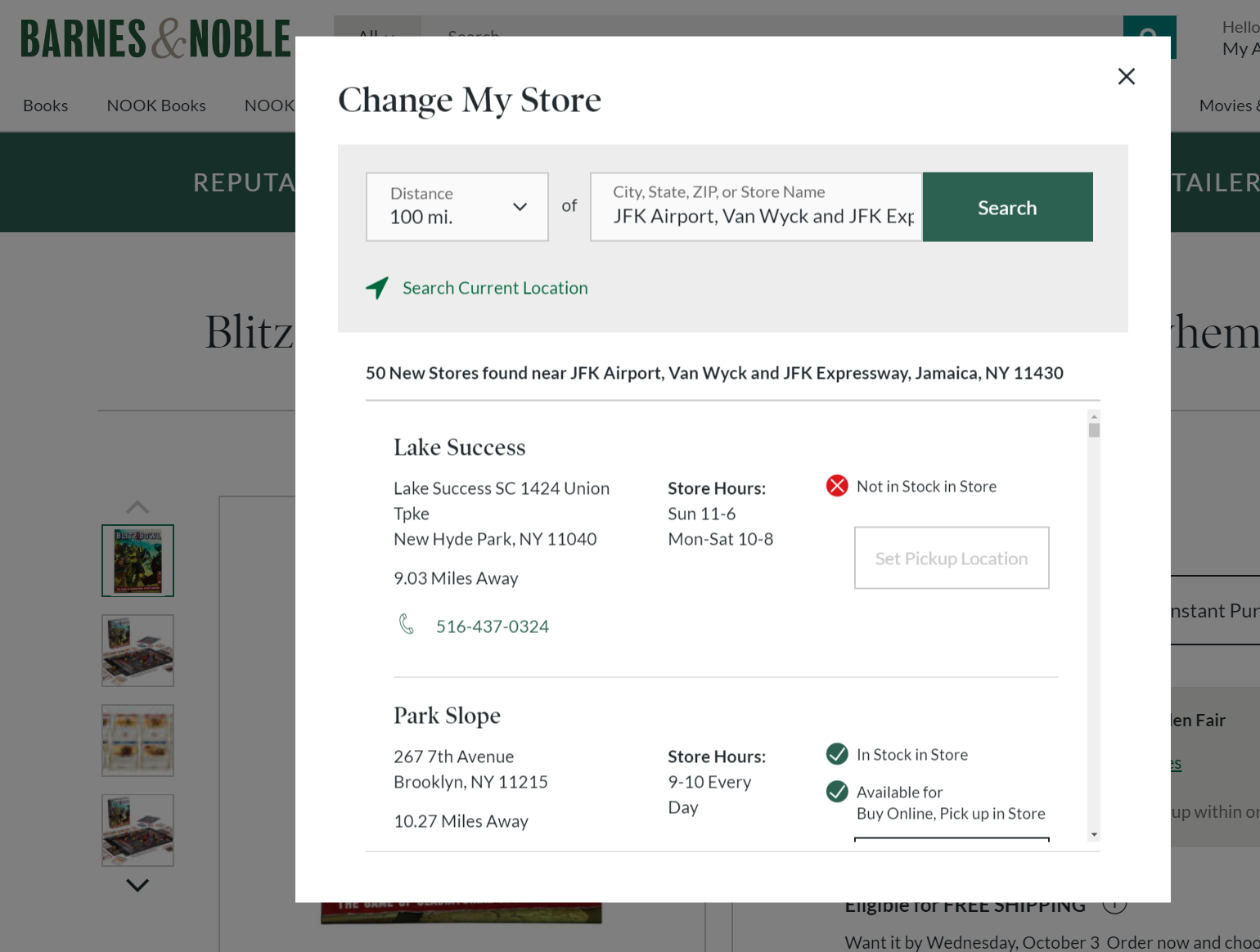Image resolution: width=1260 pixels, height=952 pixels.
Task: Call Lake Success at 516-437-0324
Action: (493, 626)
